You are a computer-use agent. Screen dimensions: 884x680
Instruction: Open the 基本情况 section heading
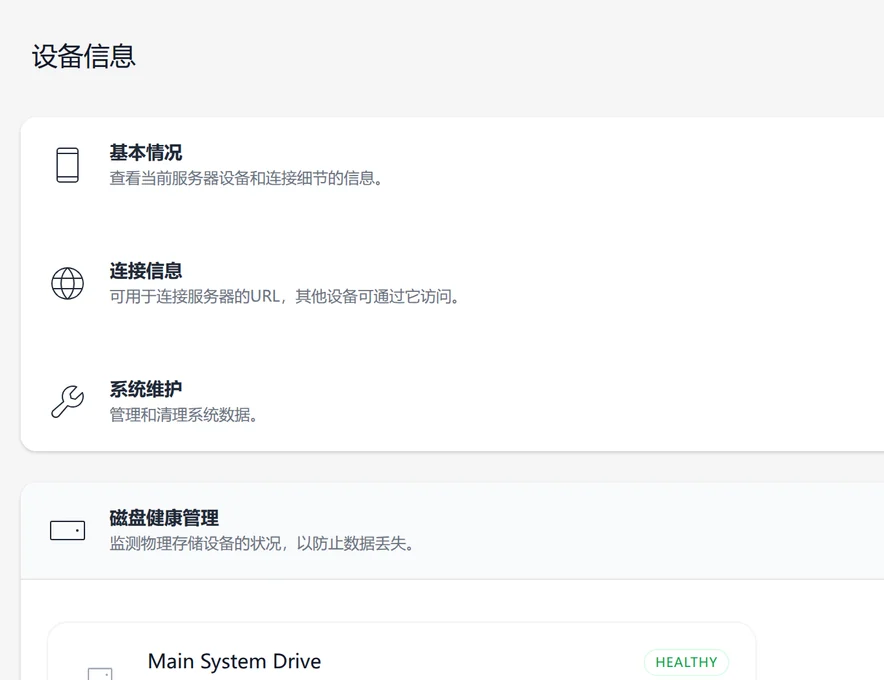[146, 153]
